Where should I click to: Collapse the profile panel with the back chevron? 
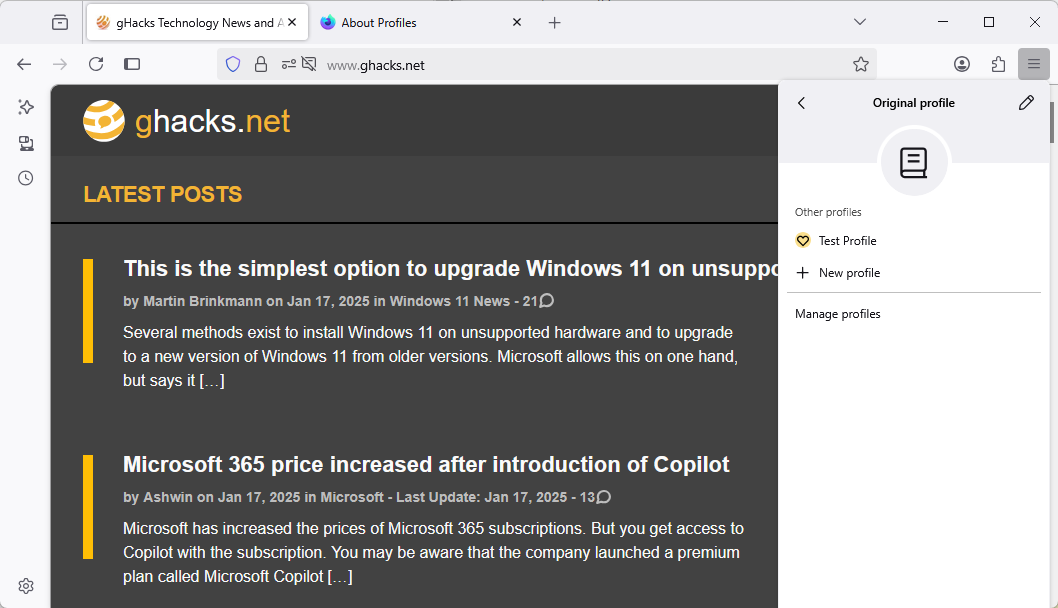point(800,102)
